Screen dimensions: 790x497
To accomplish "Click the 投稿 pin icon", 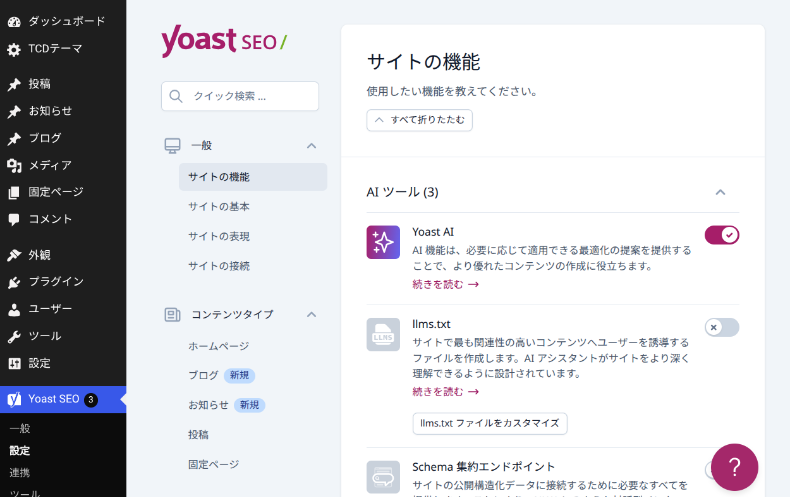I will coord(14,84).
